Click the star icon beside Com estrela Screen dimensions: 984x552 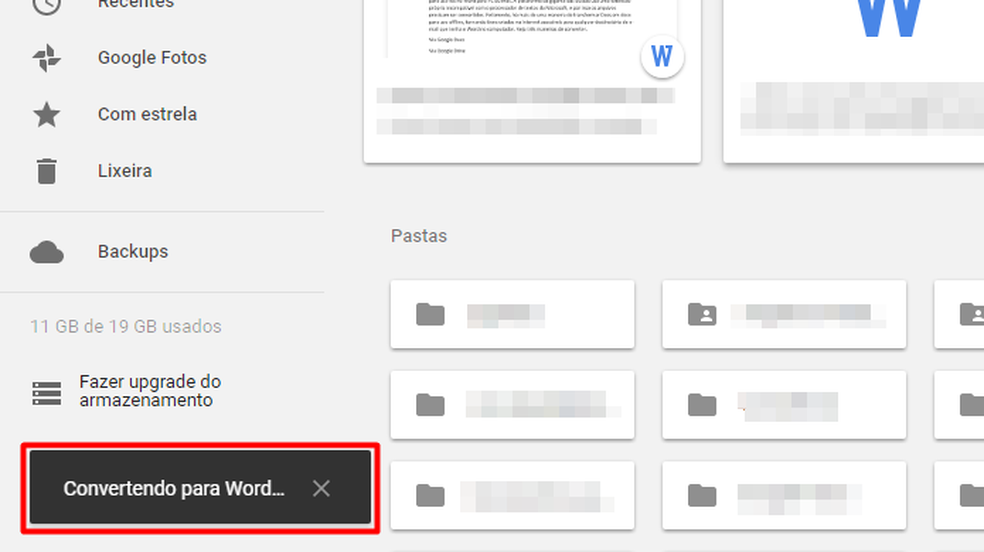(46, 115)
